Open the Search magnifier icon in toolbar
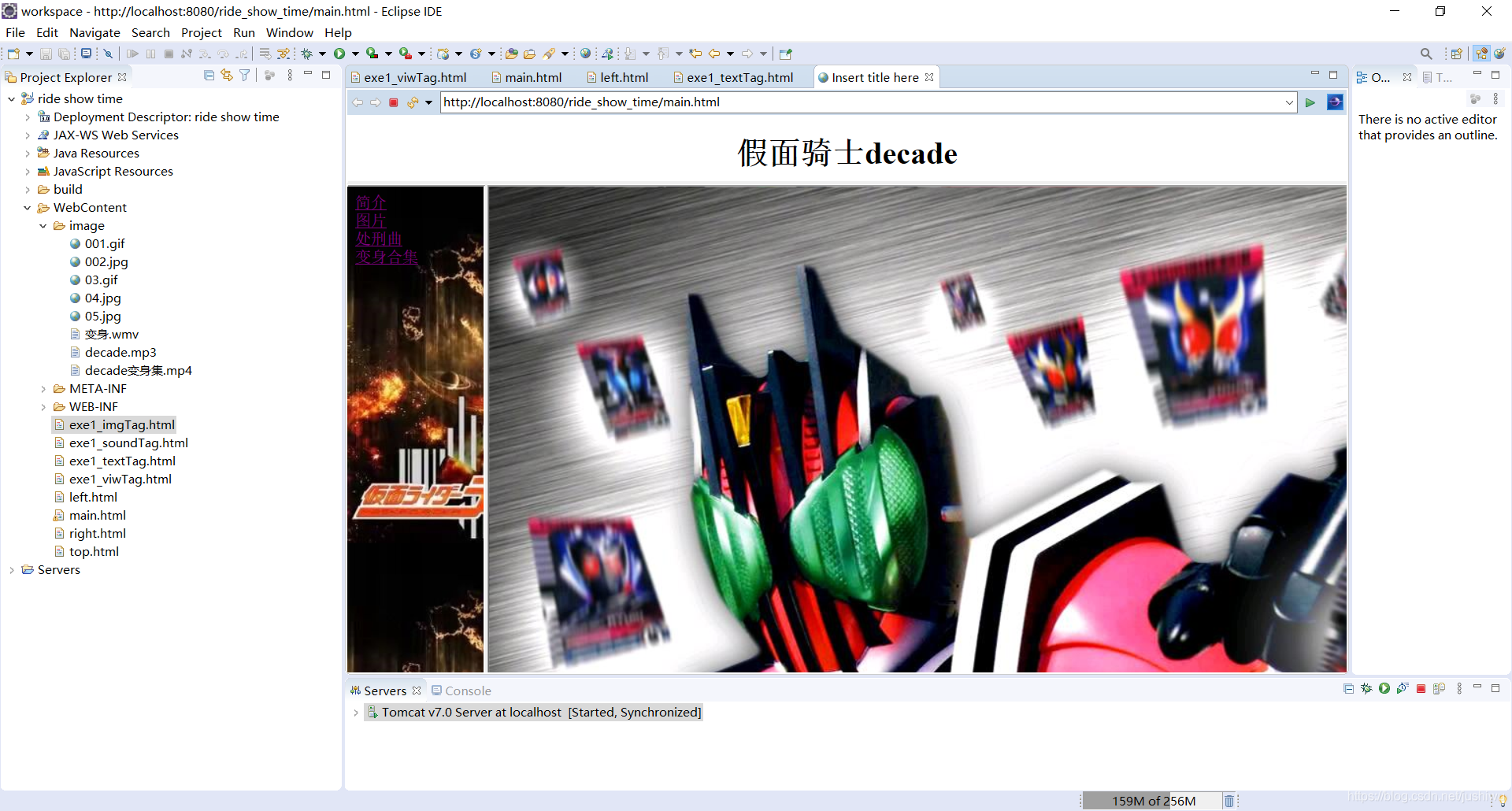 pos(1426,54)
